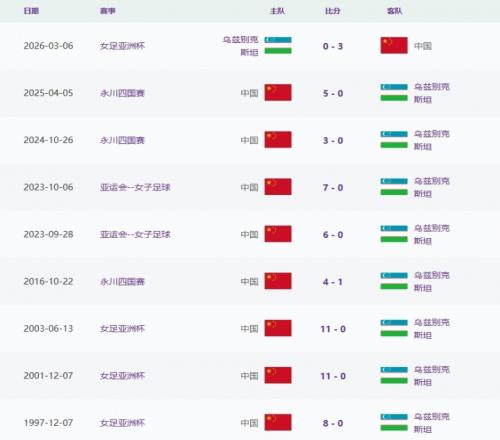Open the 5 - 0 score result
Viewport: 500px width, 440px height.
(333, 93)
